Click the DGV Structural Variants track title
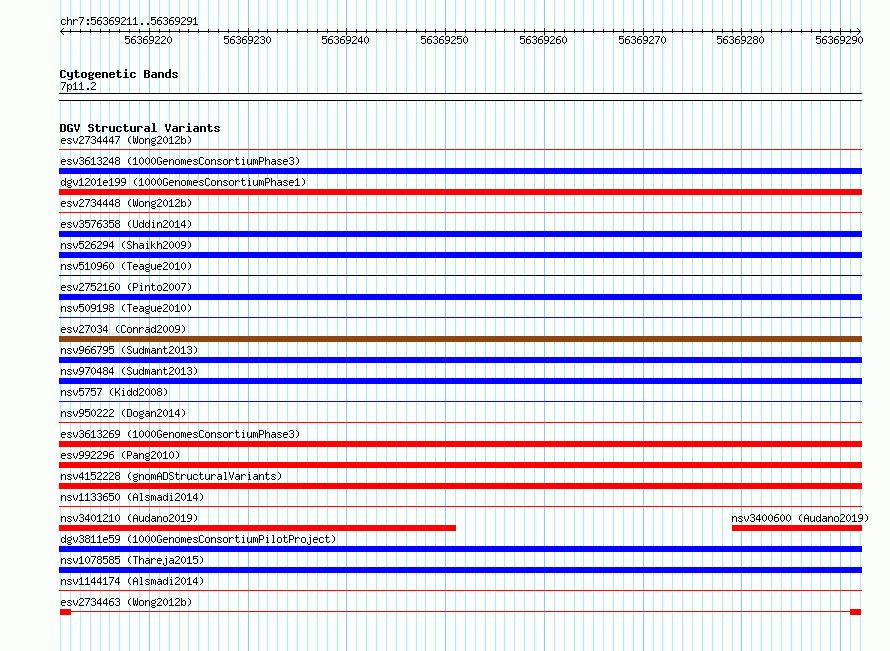Screen dimensions: 890x651 tap(140, 128)
